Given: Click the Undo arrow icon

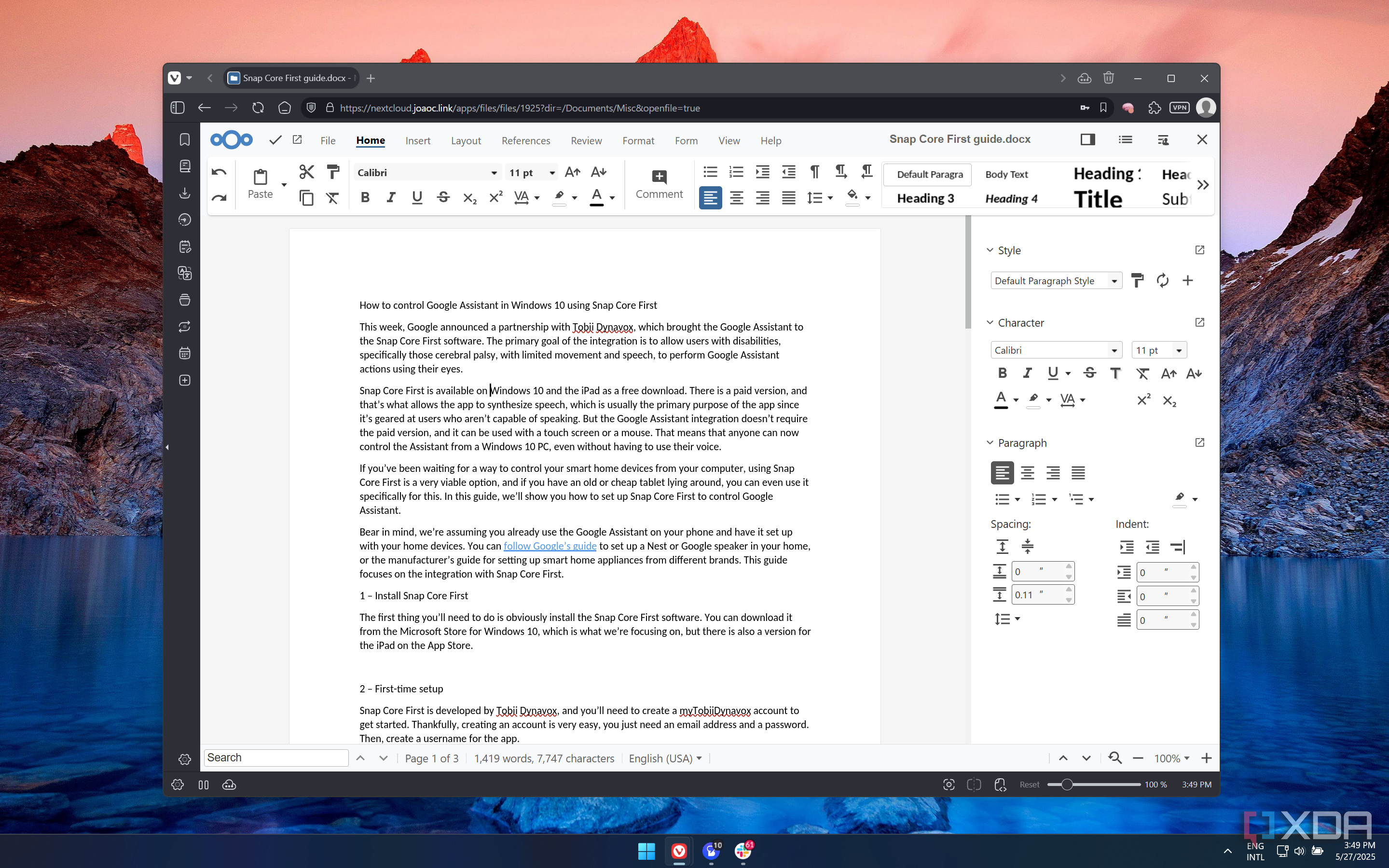Looking at the screenshot, I should (x=219, y=172).
